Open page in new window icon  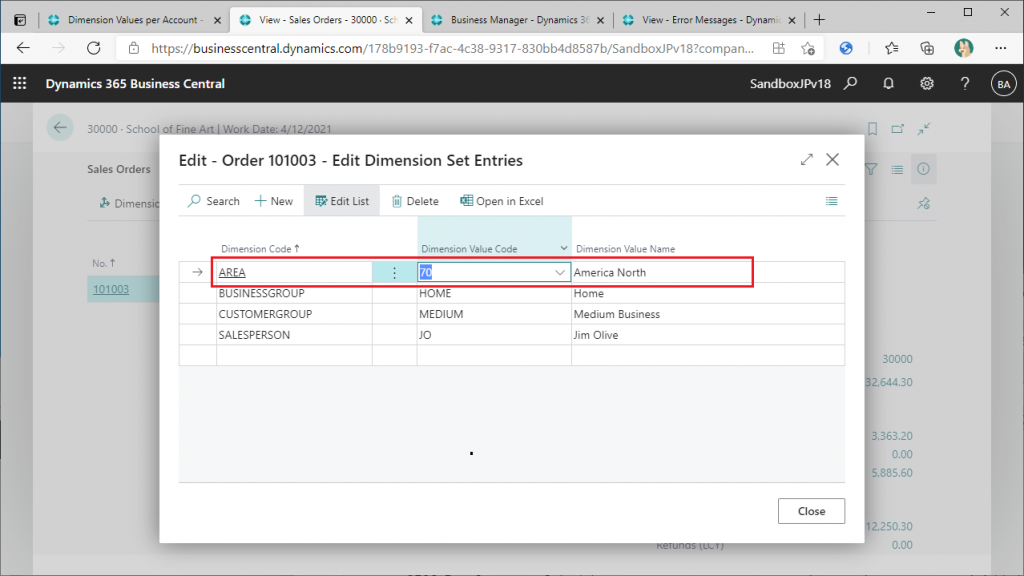coord(898,129)
